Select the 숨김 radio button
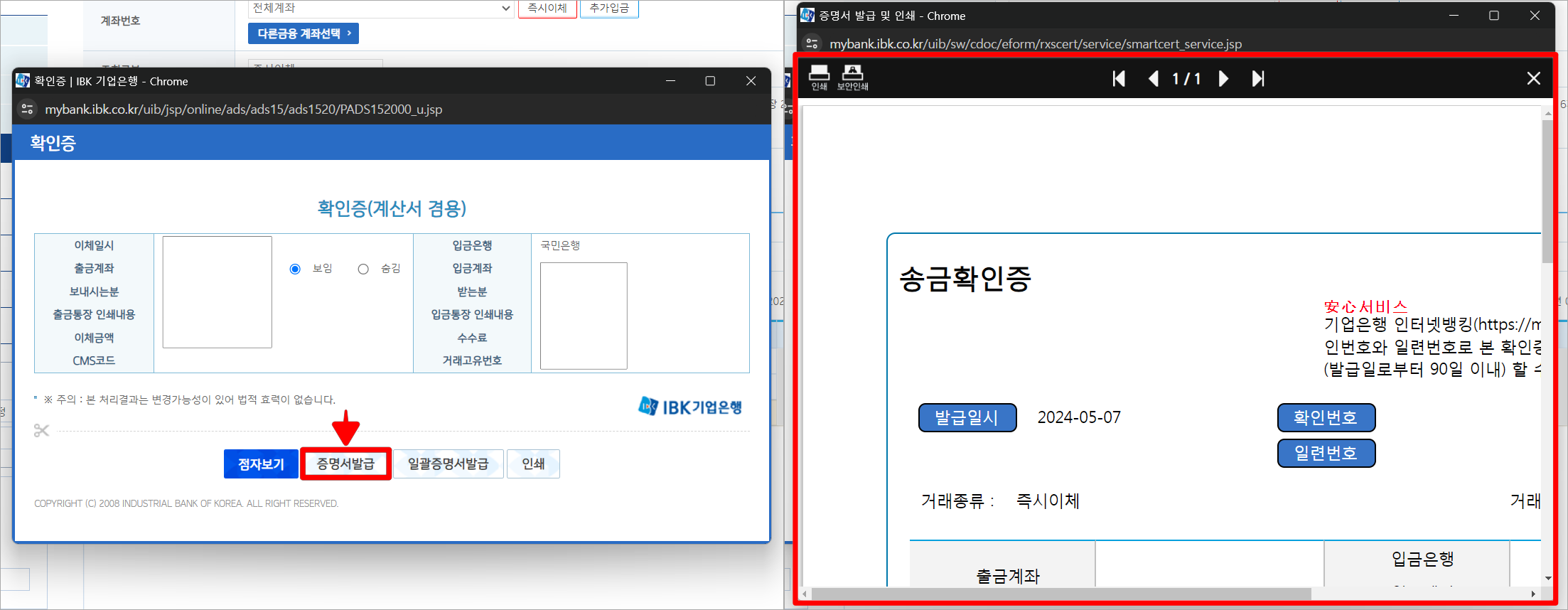The image size is (1568, 610). 363,269
